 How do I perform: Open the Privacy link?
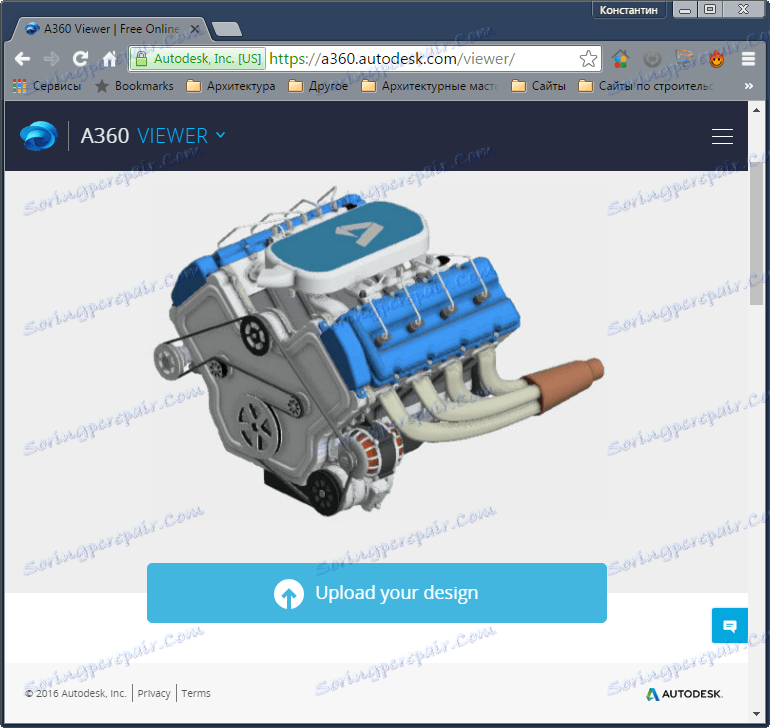pyautogui.click(x=154, y=693)
